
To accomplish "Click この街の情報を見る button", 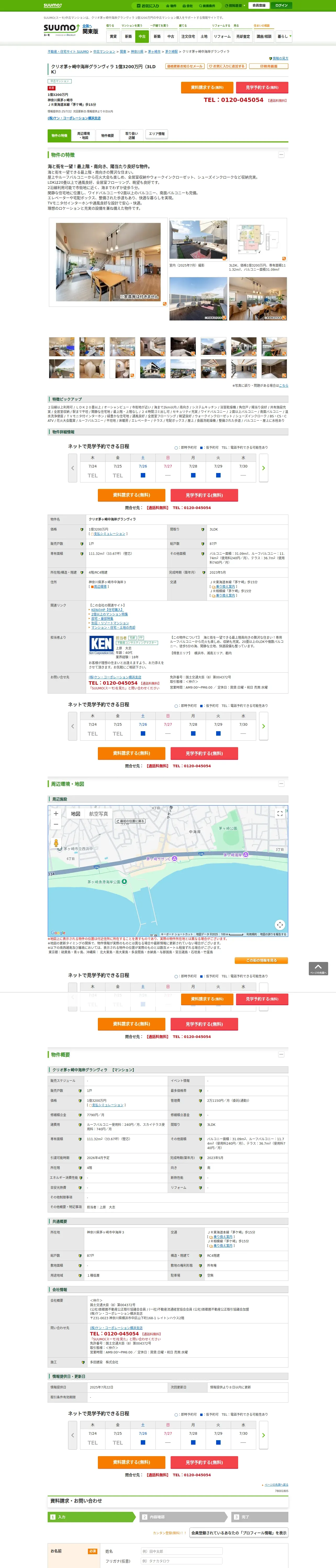I will (261, 960).
